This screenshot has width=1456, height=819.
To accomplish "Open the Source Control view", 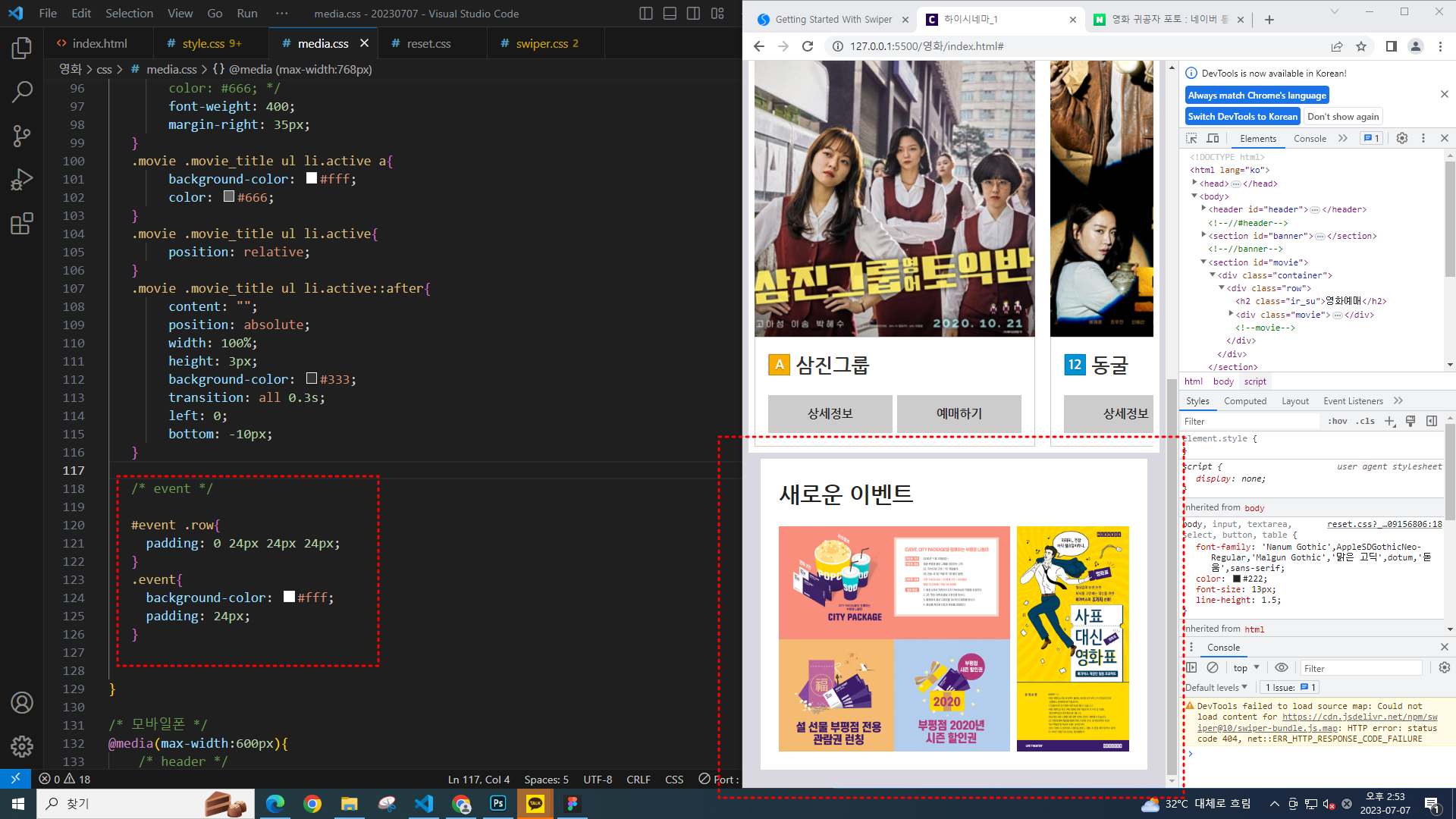I will coord(21,136).
